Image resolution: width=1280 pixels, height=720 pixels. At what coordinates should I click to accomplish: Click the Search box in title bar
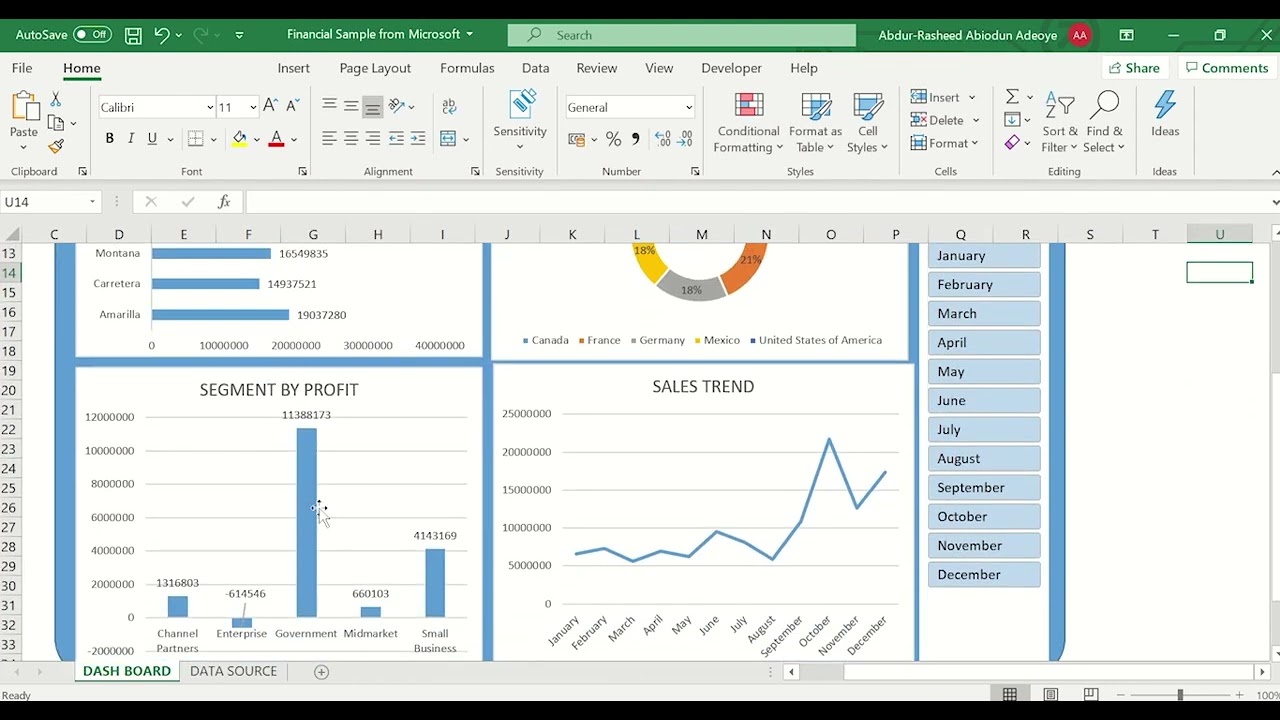click(682, 35)
